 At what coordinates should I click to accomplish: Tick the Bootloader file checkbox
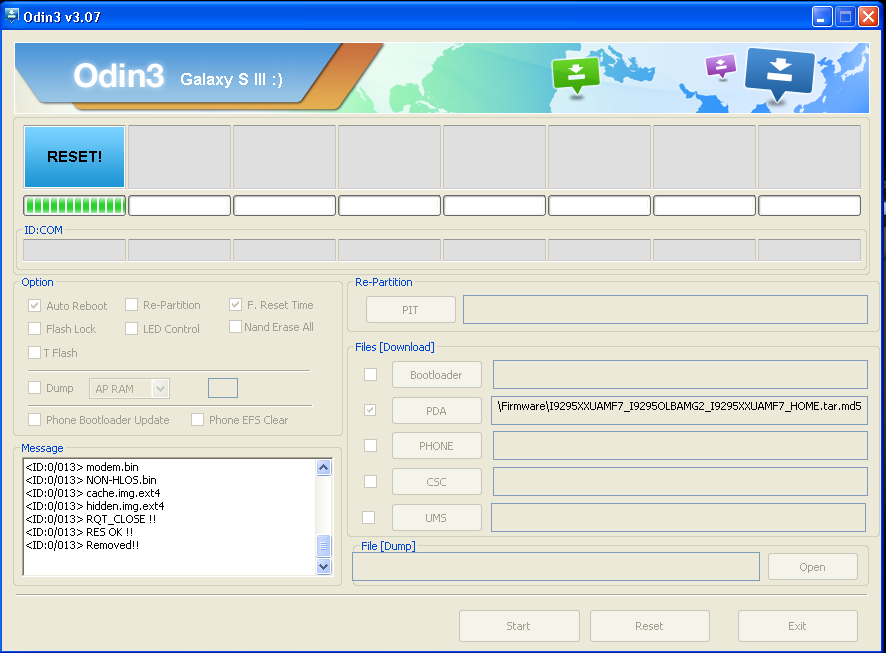370,375
